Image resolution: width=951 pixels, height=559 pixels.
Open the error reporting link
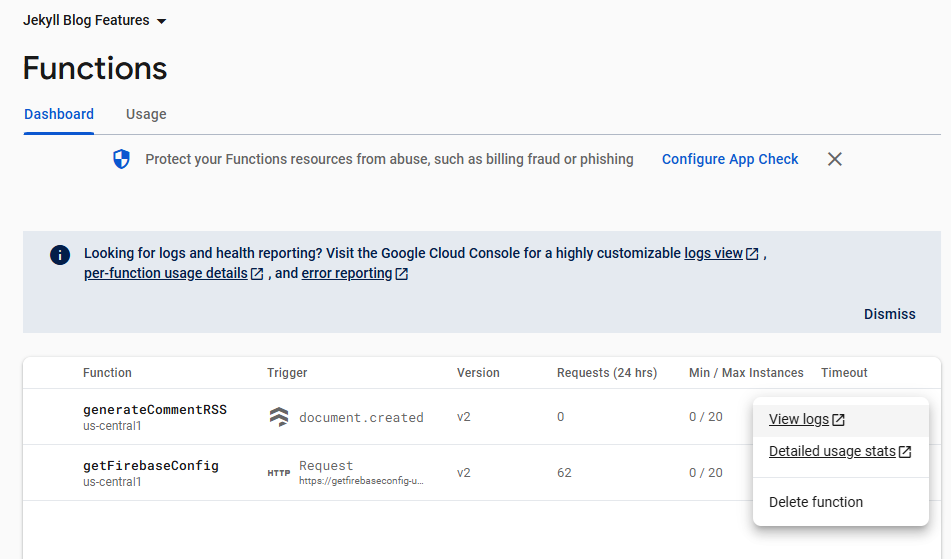(x=347, y=273)
